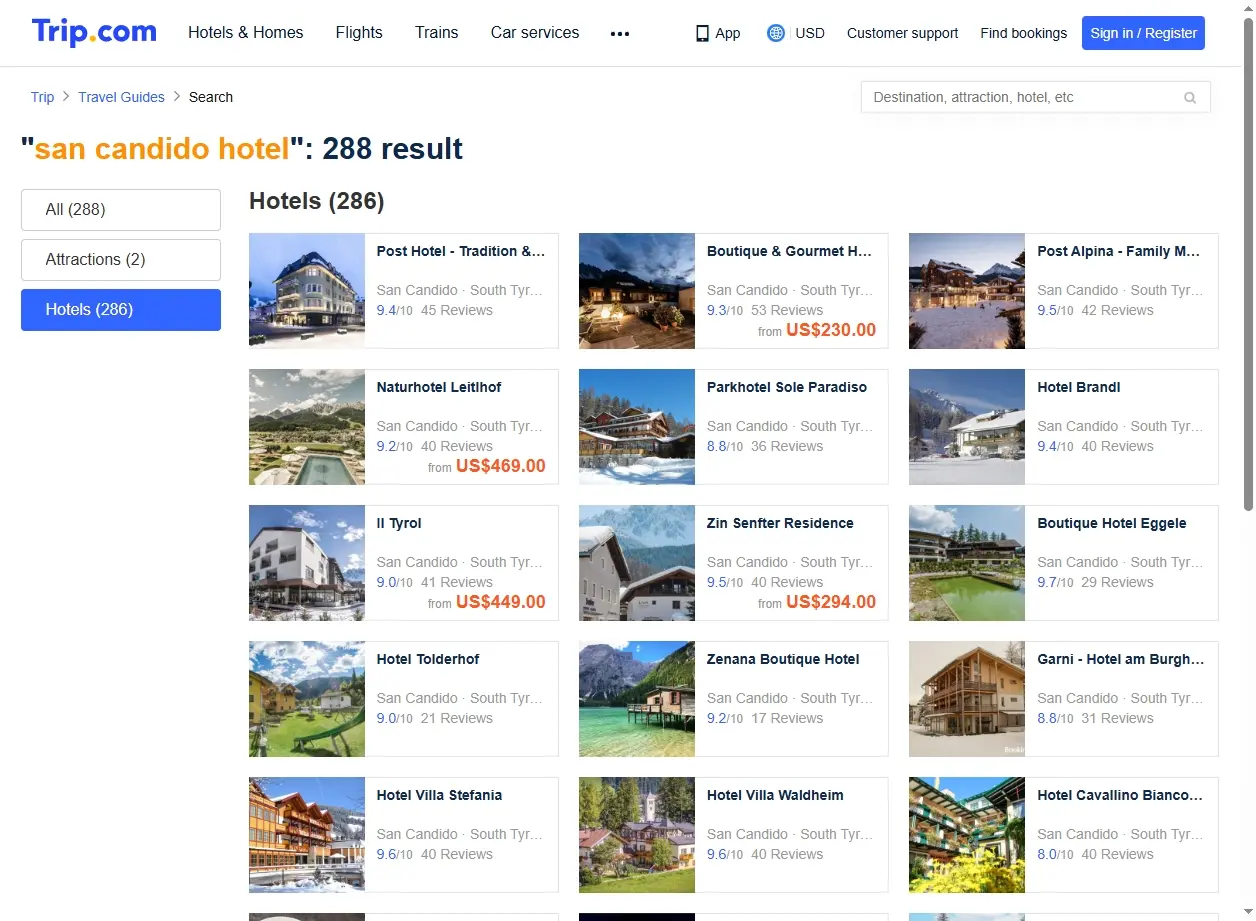Open Il Tyrol listing title
The height and width of the screenshot is (921, 1256).
399,523
